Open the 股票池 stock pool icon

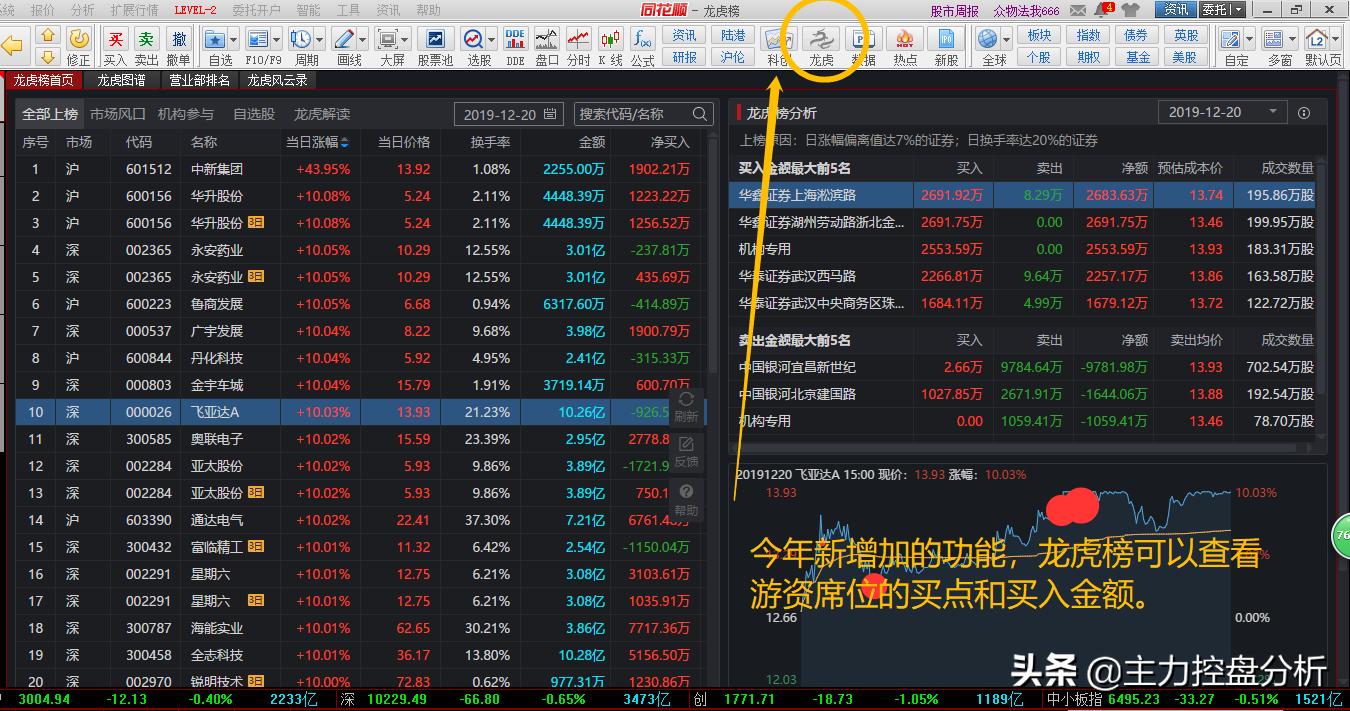coord(435,39)
